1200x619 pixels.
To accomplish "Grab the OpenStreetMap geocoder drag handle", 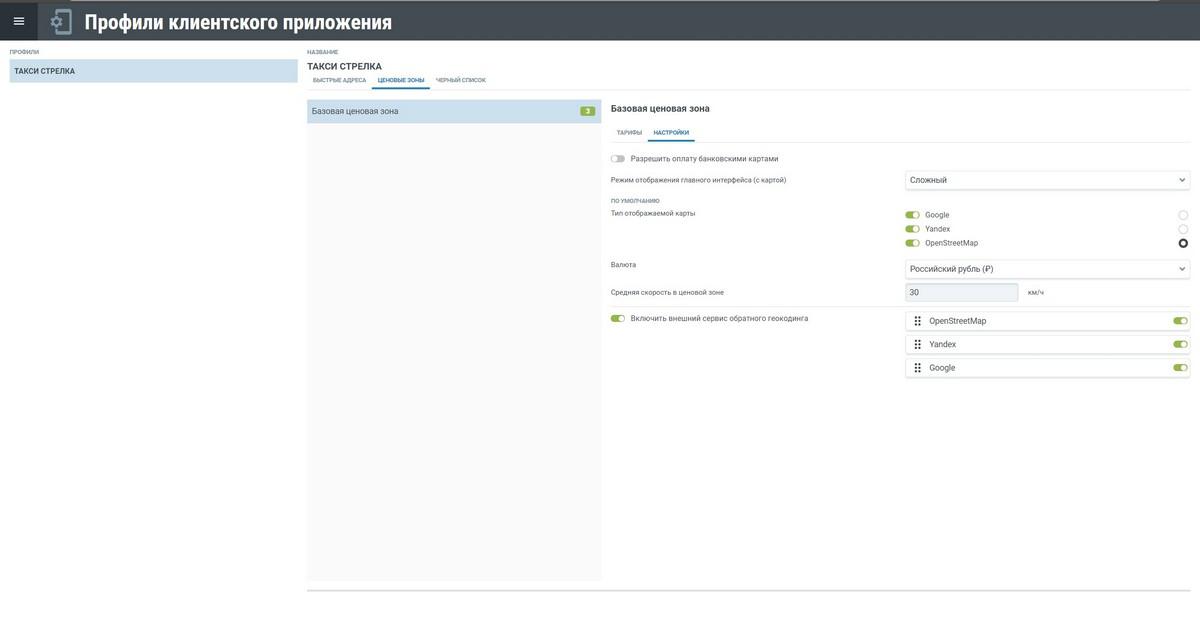I will (918, 321).
